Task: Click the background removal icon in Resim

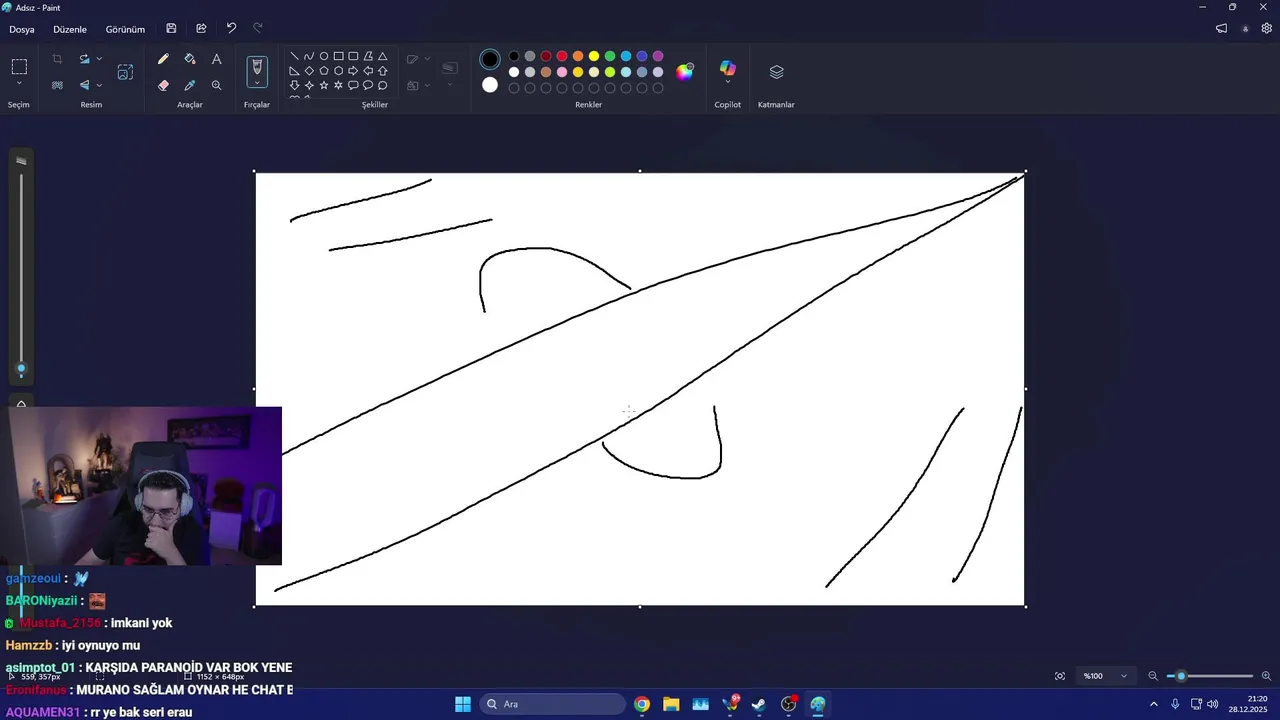Action: click(57, 85)
